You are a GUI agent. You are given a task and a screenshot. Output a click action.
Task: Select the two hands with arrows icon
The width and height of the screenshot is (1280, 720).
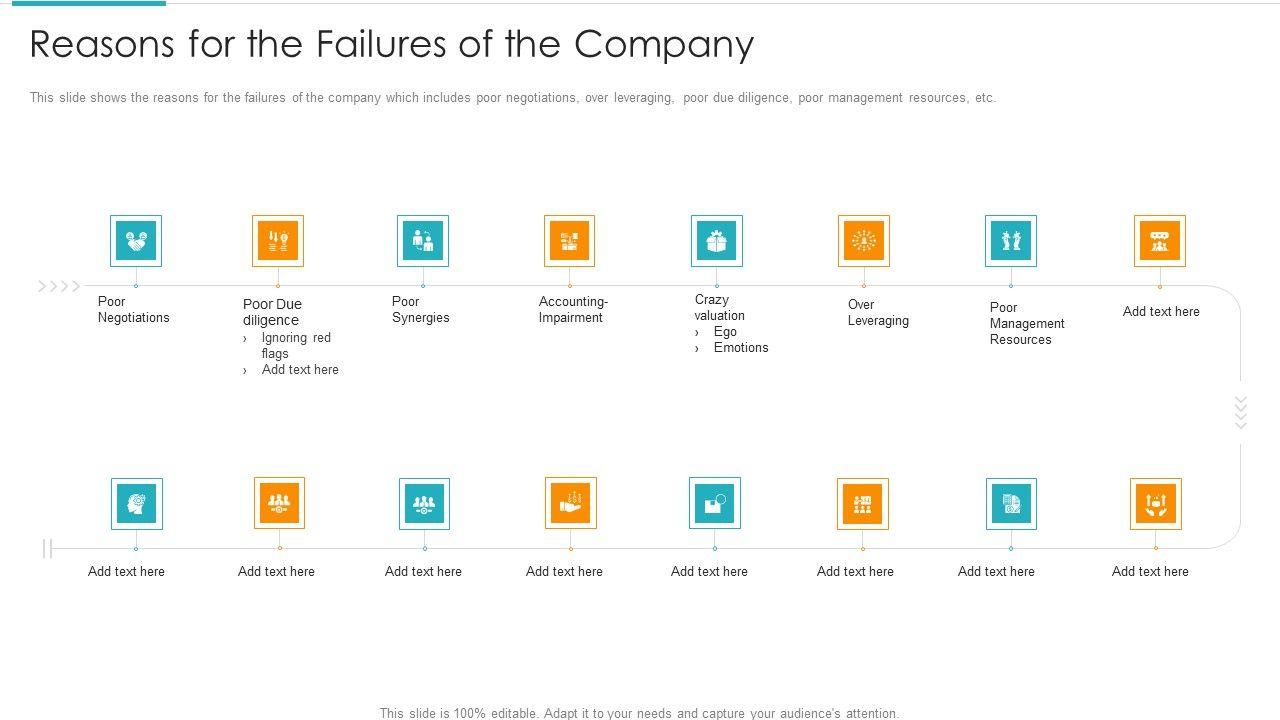pos(1156,503)
